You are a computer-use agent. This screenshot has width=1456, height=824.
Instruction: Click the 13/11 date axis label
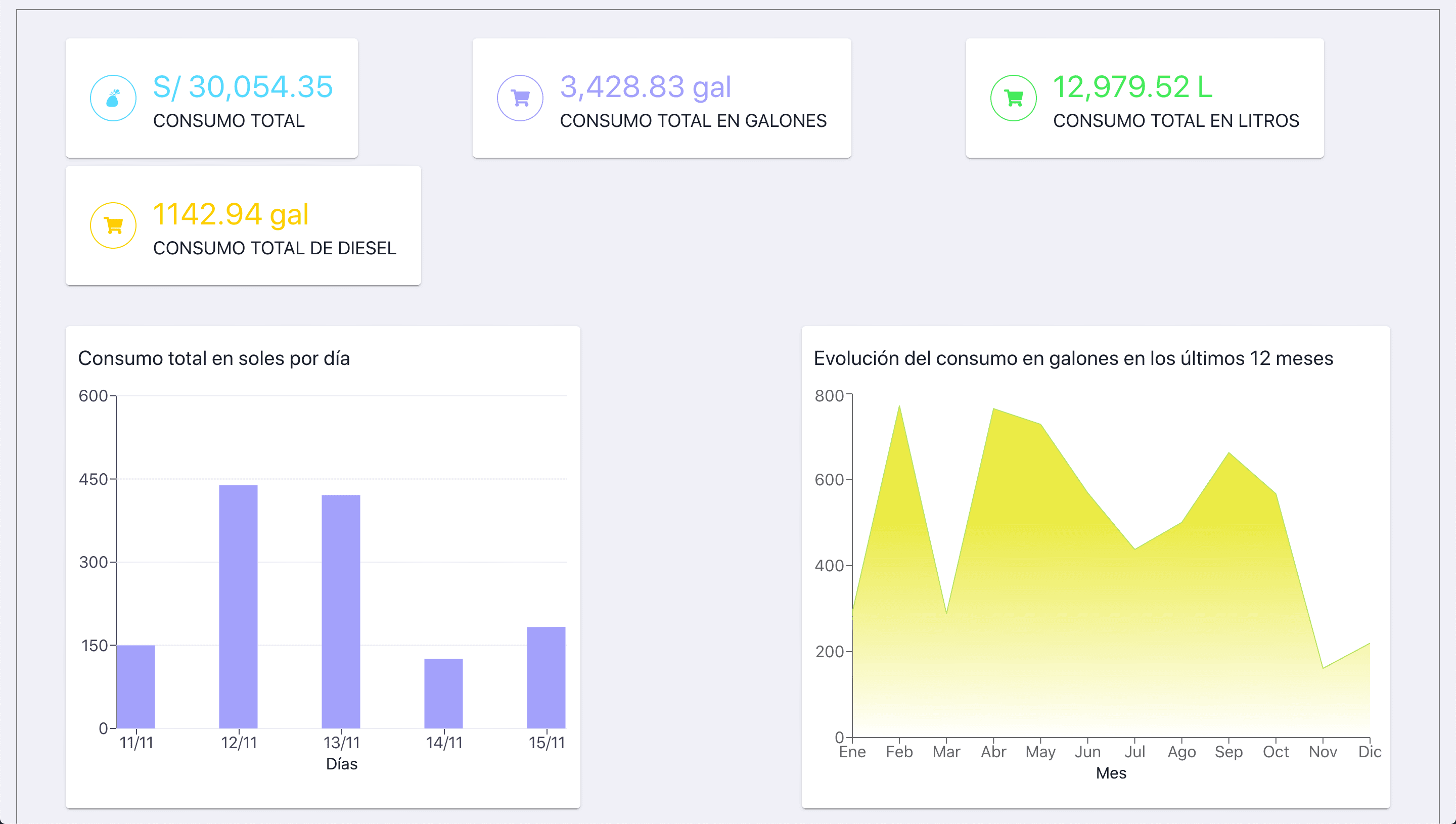pyautogui.click(x=342, y=743)
